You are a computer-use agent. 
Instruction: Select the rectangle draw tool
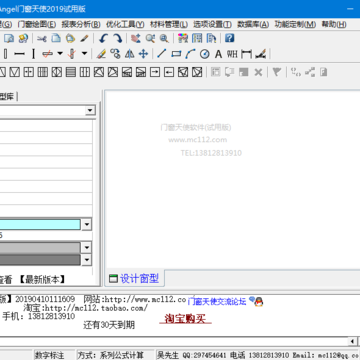click(176, 54)
